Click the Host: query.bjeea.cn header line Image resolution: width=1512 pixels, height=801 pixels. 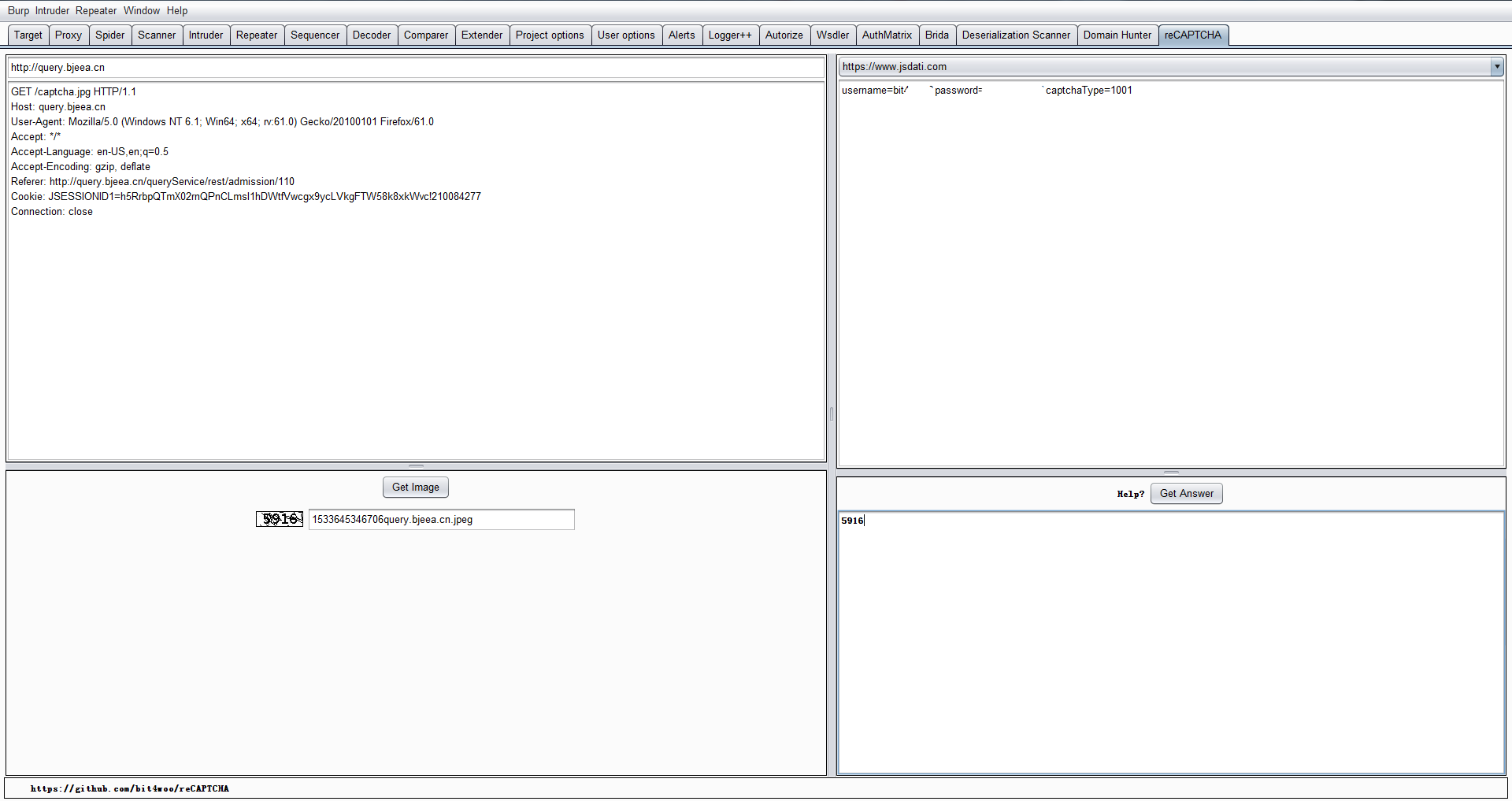[x=58, y=106]
